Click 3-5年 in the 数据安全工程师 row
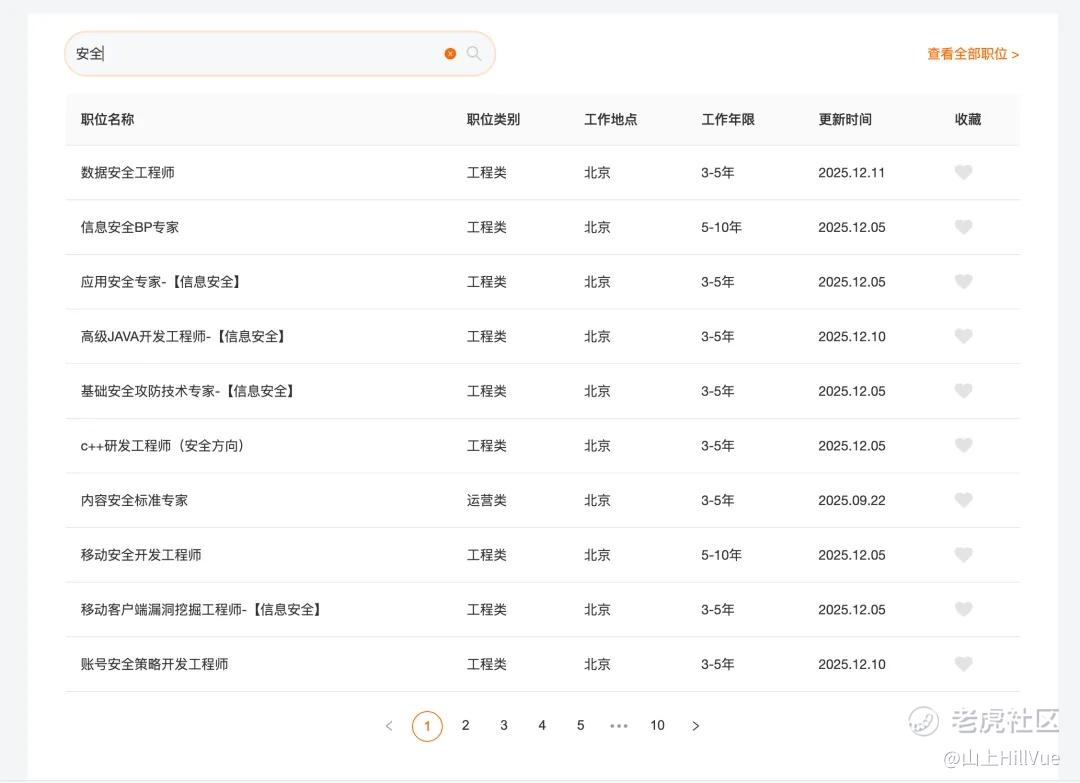Screen dimensions: 1080x783 718,172
